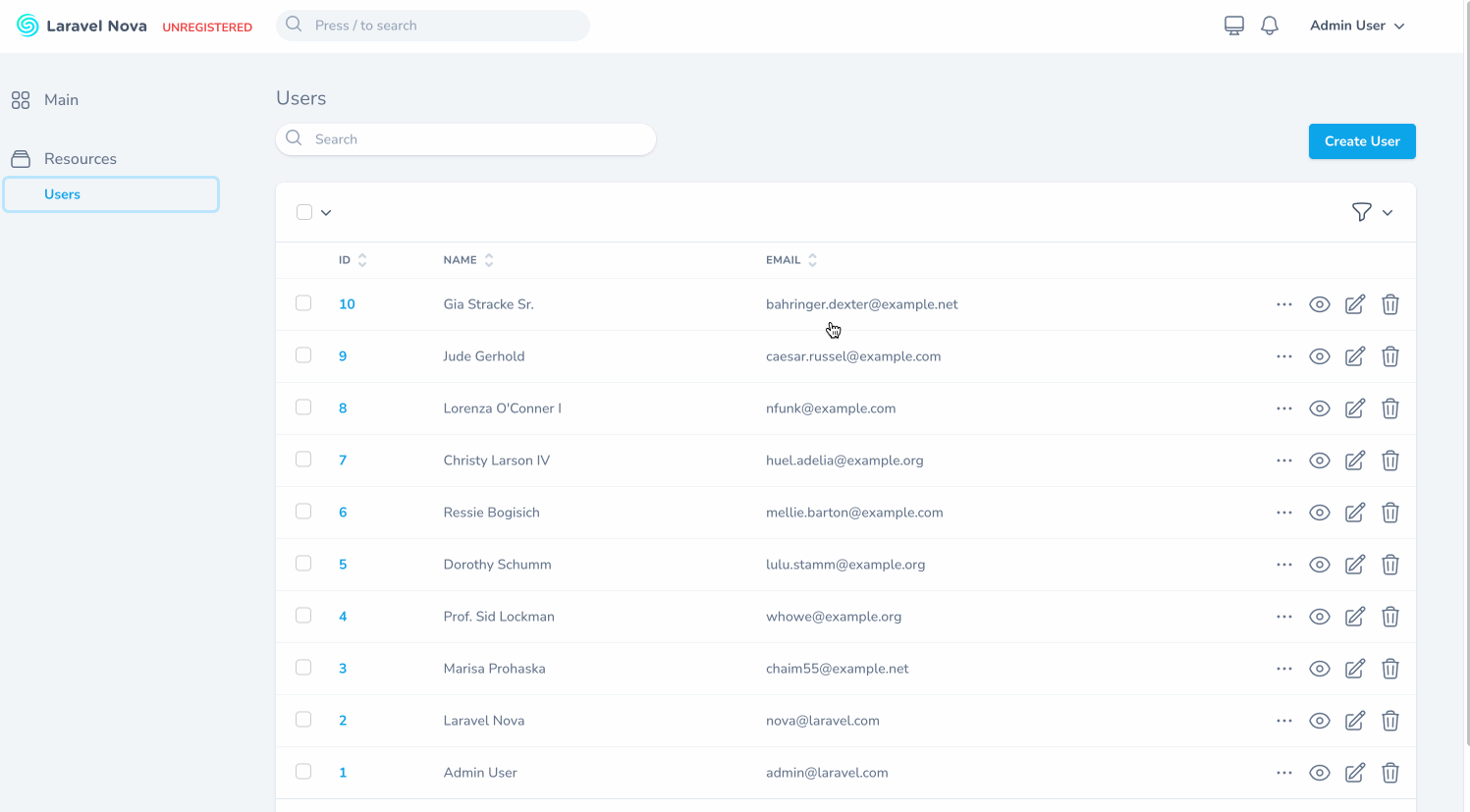
Task: Select Users in the sidebar
Action: pyautogui.click(x=111, y=194)
